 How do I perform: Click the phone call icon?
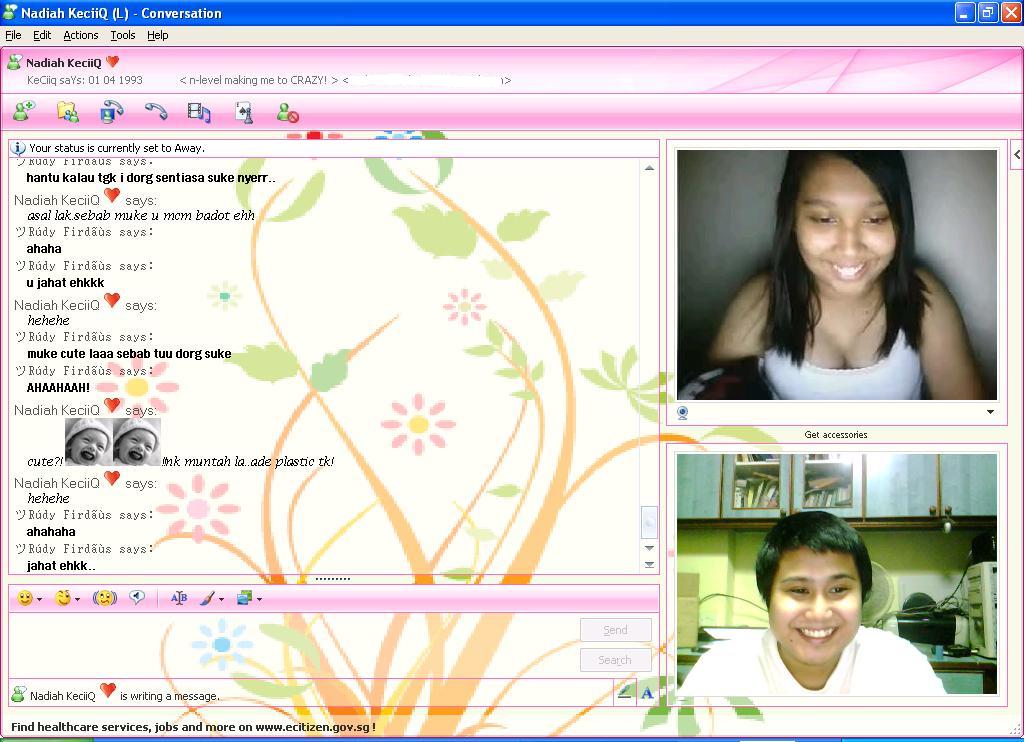coord(156,112)
